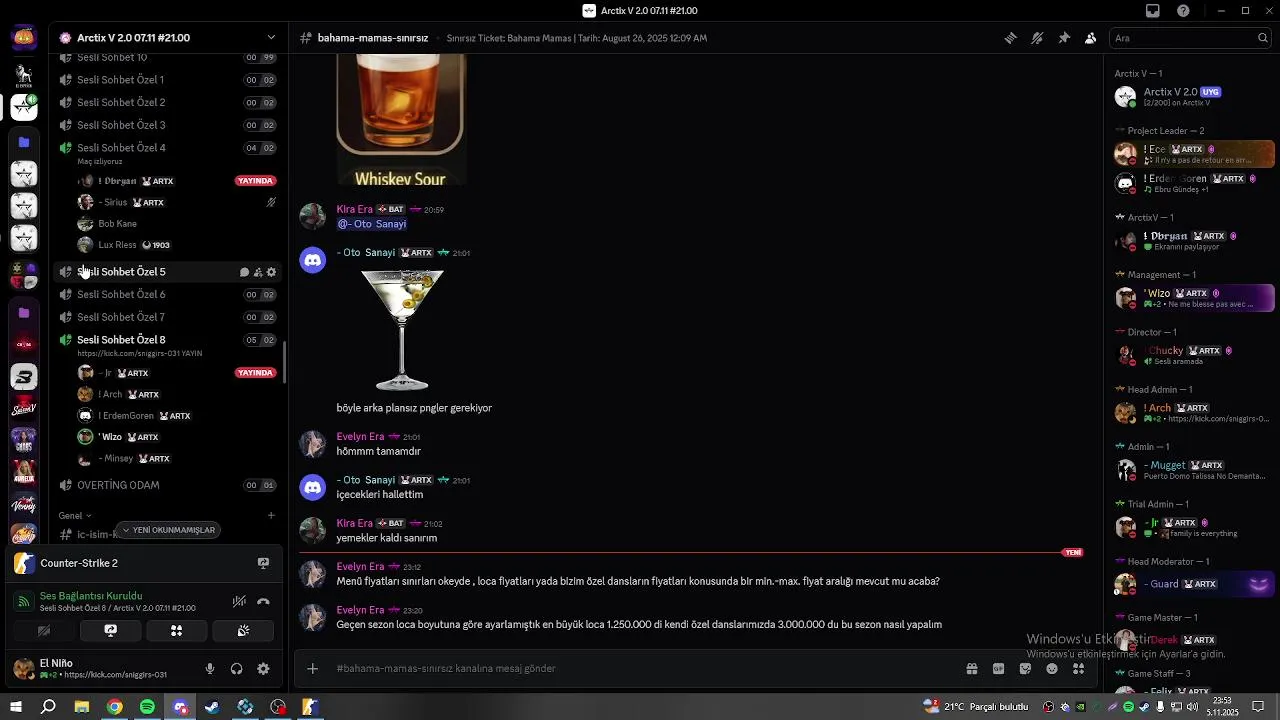Open user settings gear next to El Niño

[263, 669]
